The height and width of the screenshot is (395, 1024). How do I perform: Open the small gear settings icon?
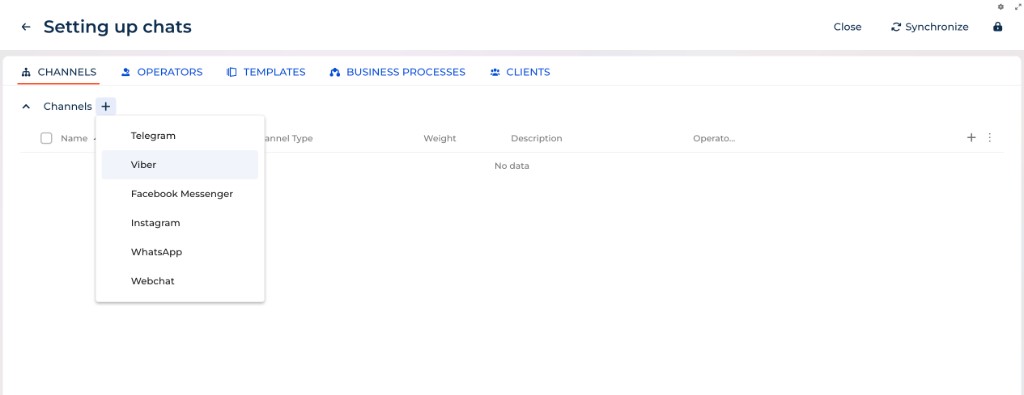1000,7
